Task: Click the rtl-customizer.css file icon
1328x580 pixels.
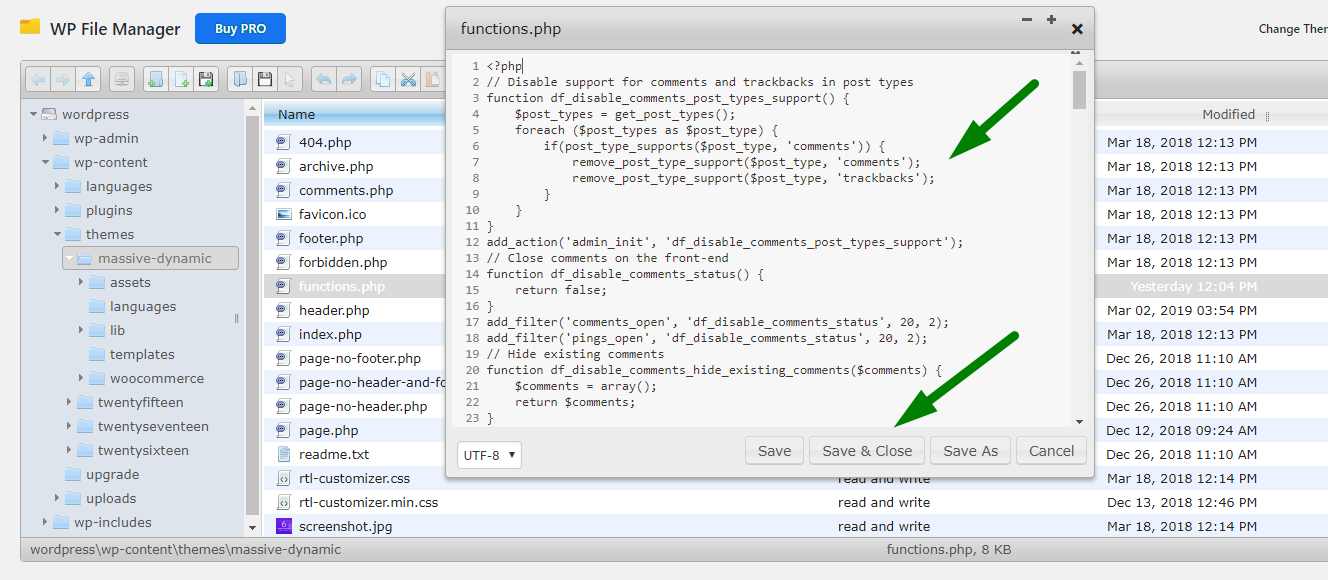Action: [x=283, y=479]
